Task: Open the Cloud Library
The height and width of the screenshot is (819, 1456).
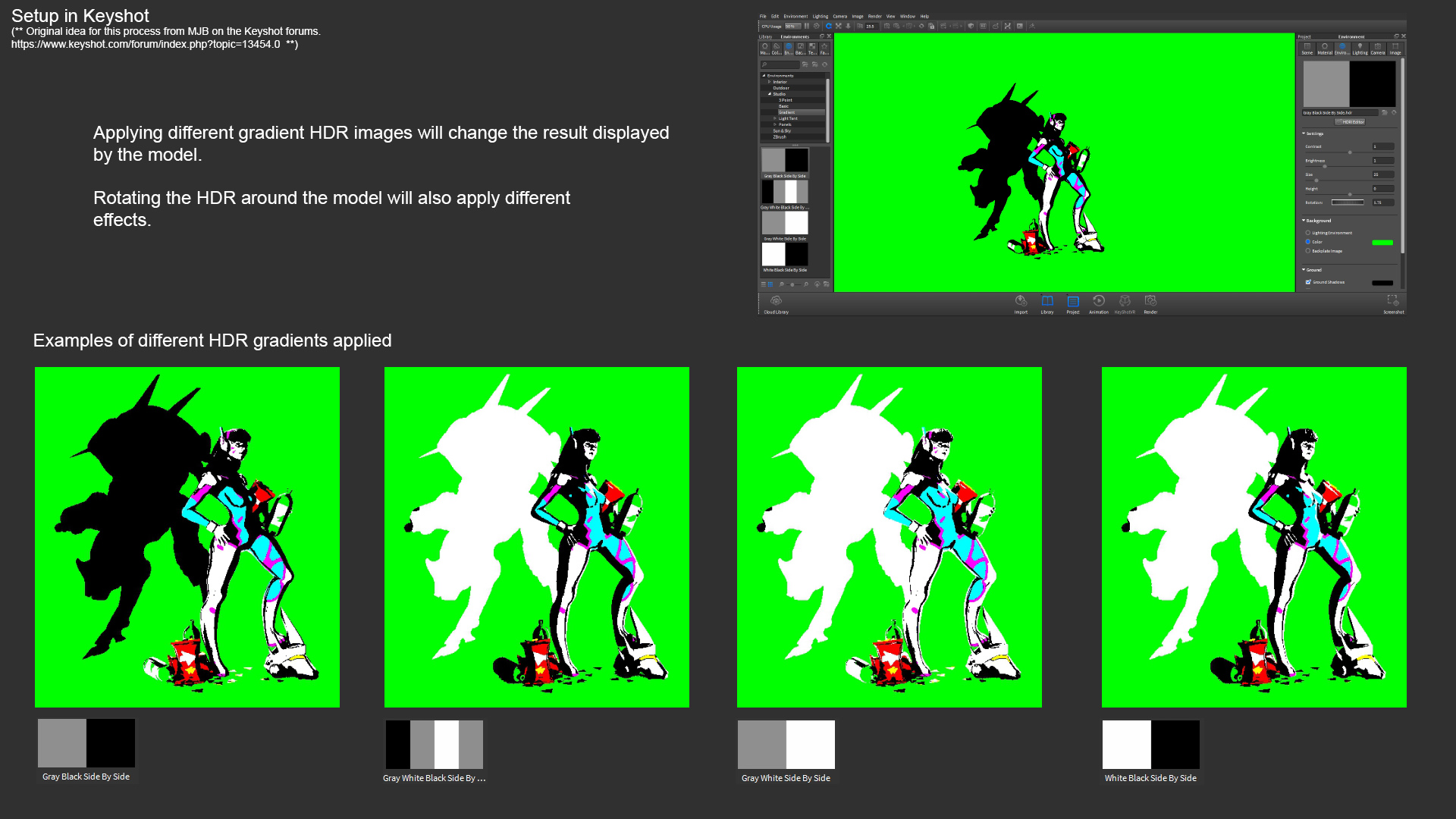Action: [x=776, y=304]
